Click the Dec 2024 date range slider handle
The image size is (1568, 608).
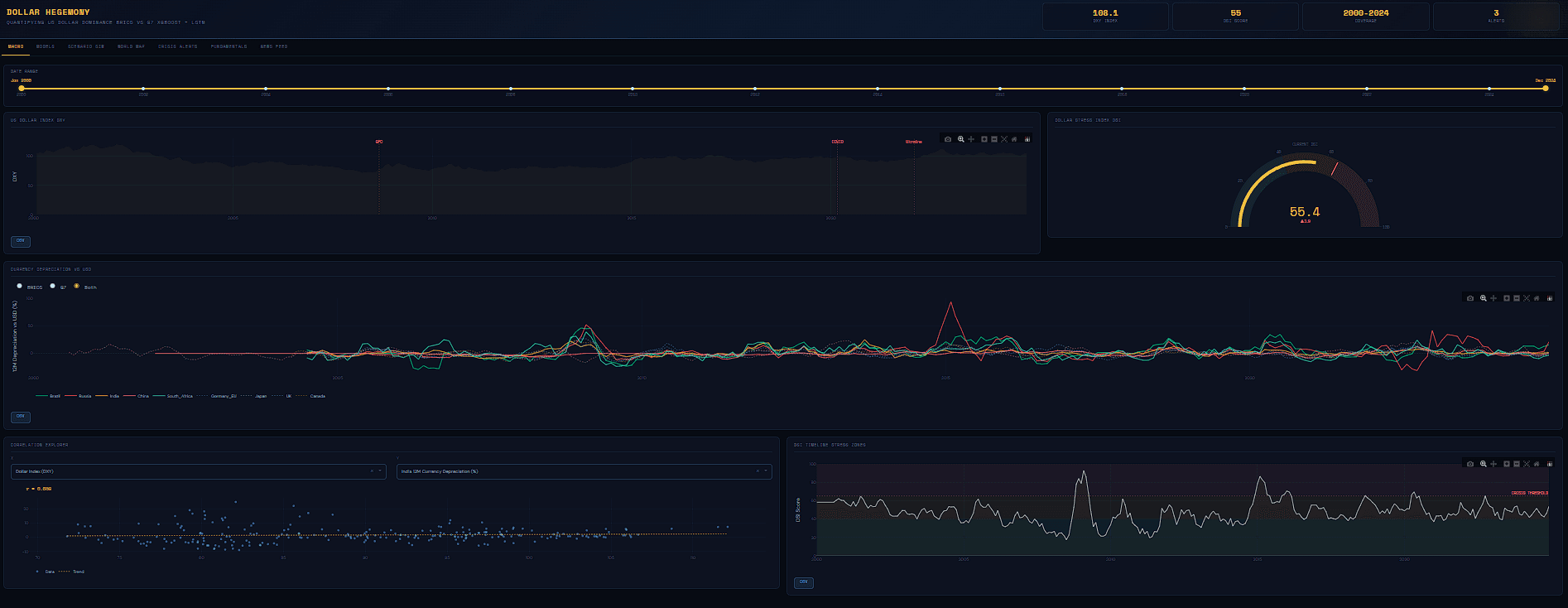tap(1545, 88)
